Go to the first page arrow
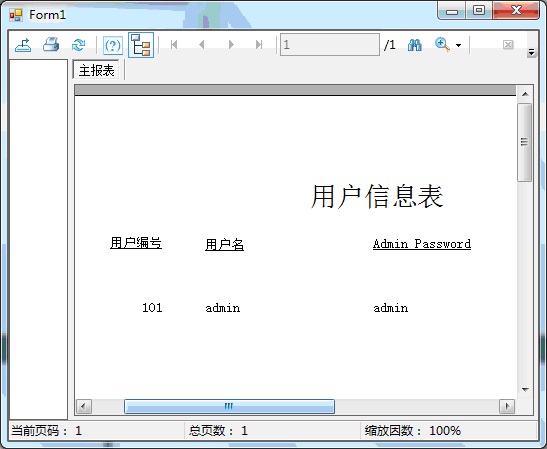Image resolution: width=547 pixels, height=449 pixels. (174, 45)
